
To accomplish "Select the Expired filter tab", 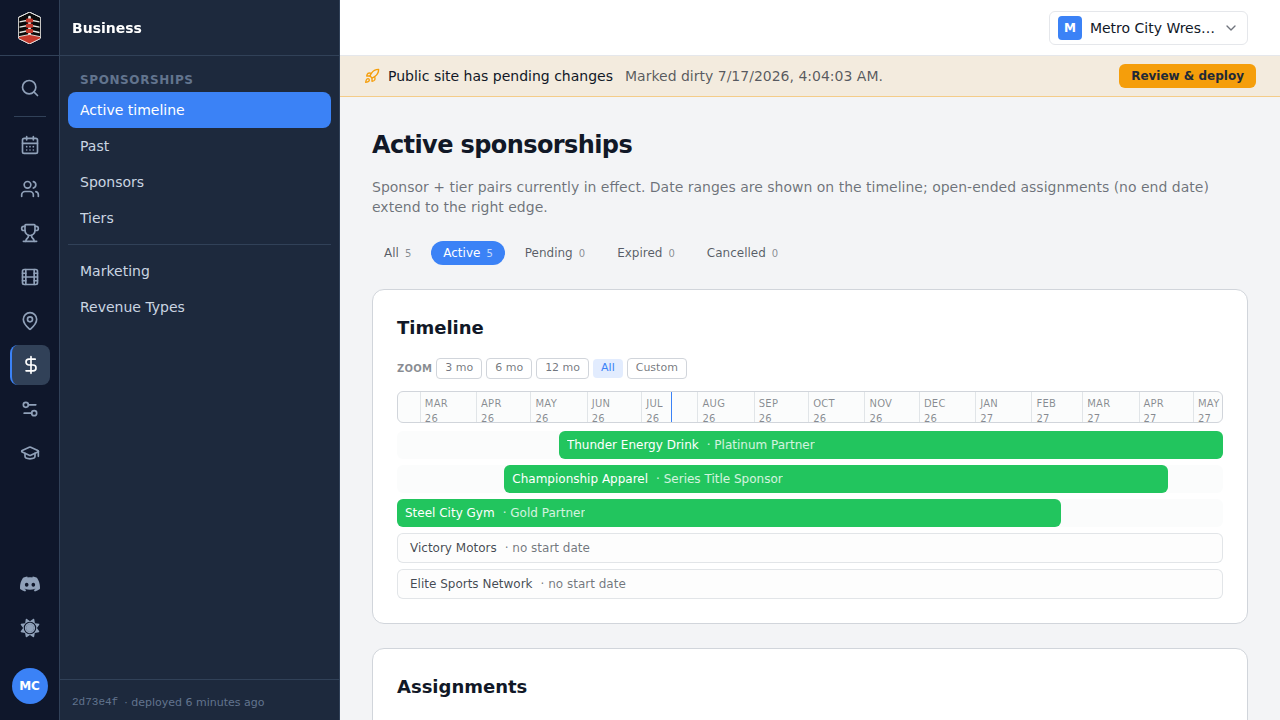I will (x=645, y=253).
